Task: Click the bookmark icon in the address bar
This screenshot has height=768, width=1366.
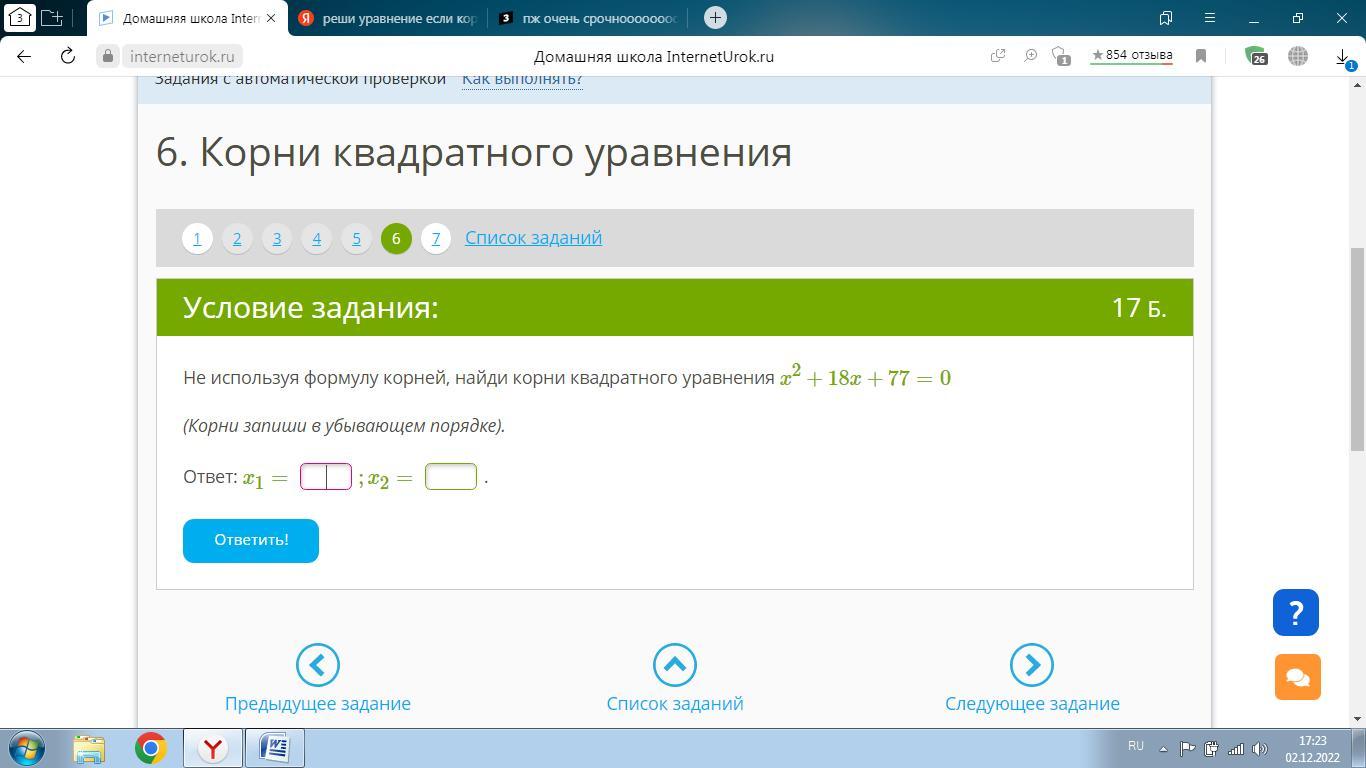Action: [1201, 56]
